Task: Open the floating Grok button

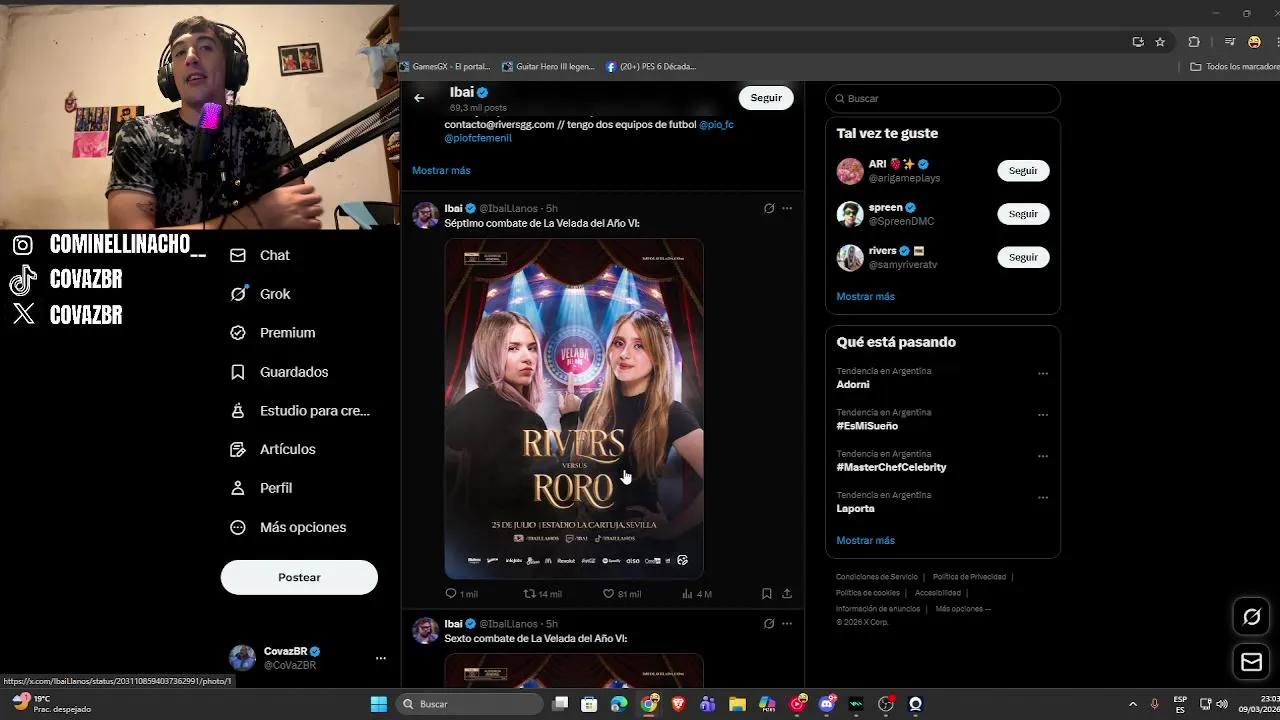Action: pos(1251,617)
